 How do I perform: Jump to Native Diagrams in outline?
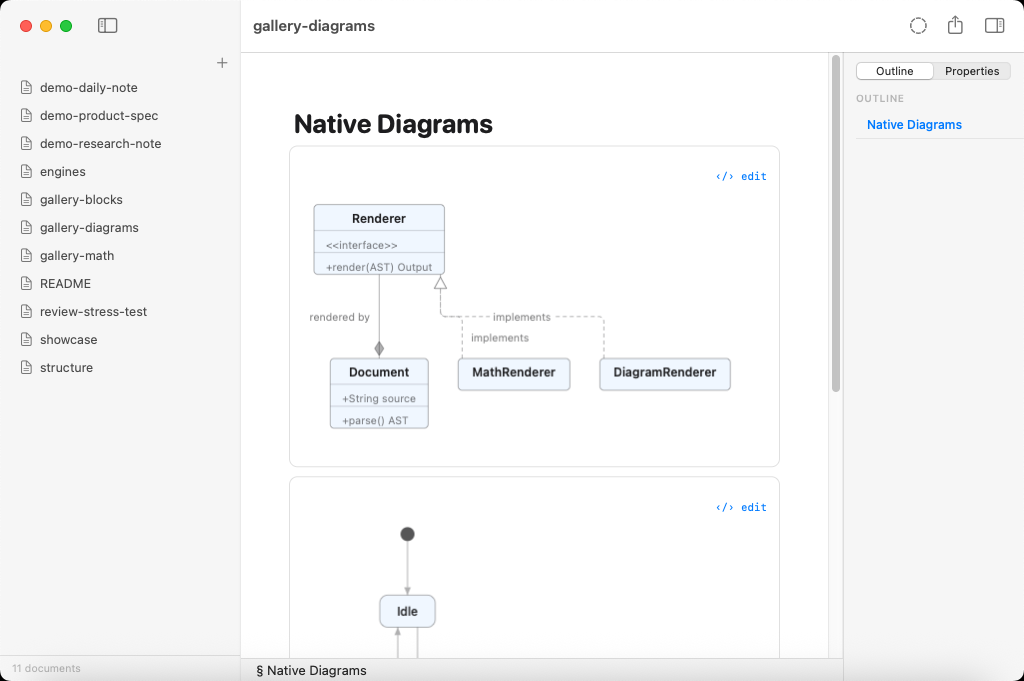pyautogui.click(x=914, y=125)
